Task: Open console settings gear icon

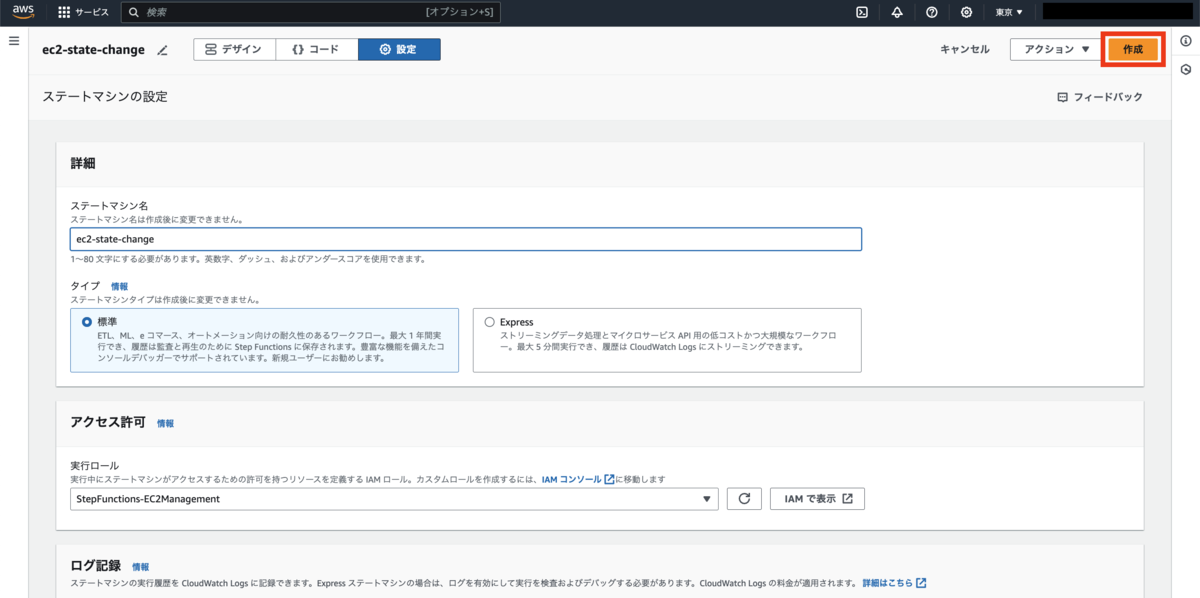Action: (x=966, y=13)
